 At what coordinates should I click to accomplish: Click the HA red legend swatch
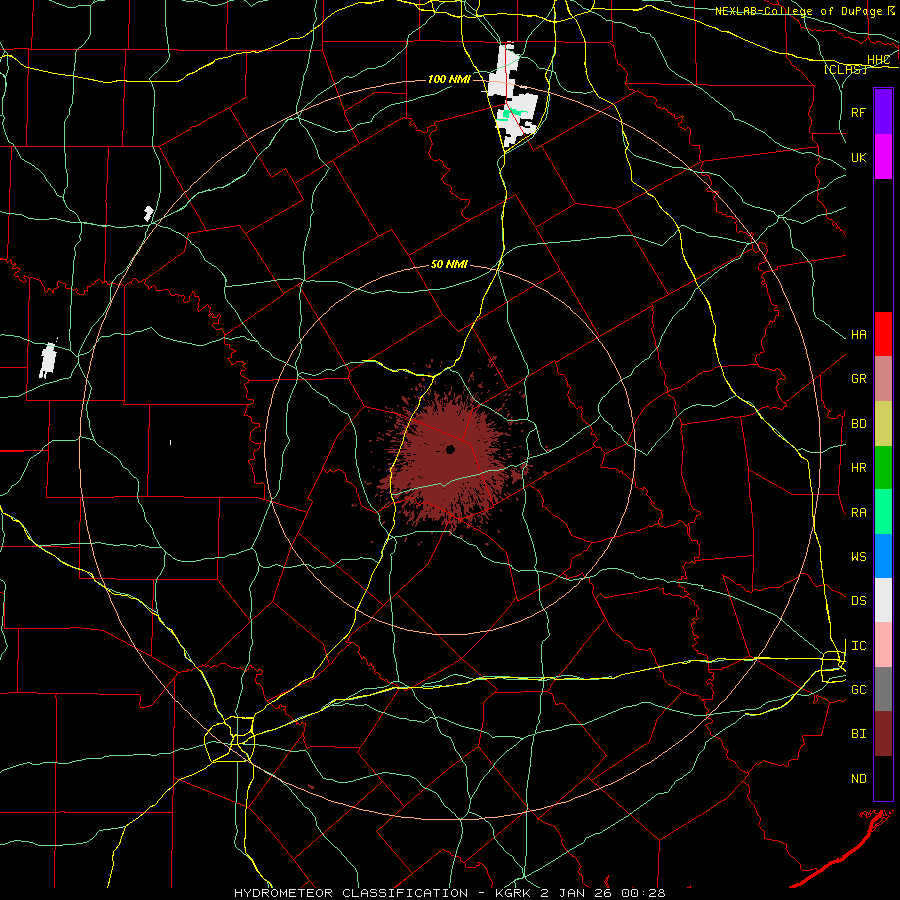883,334
